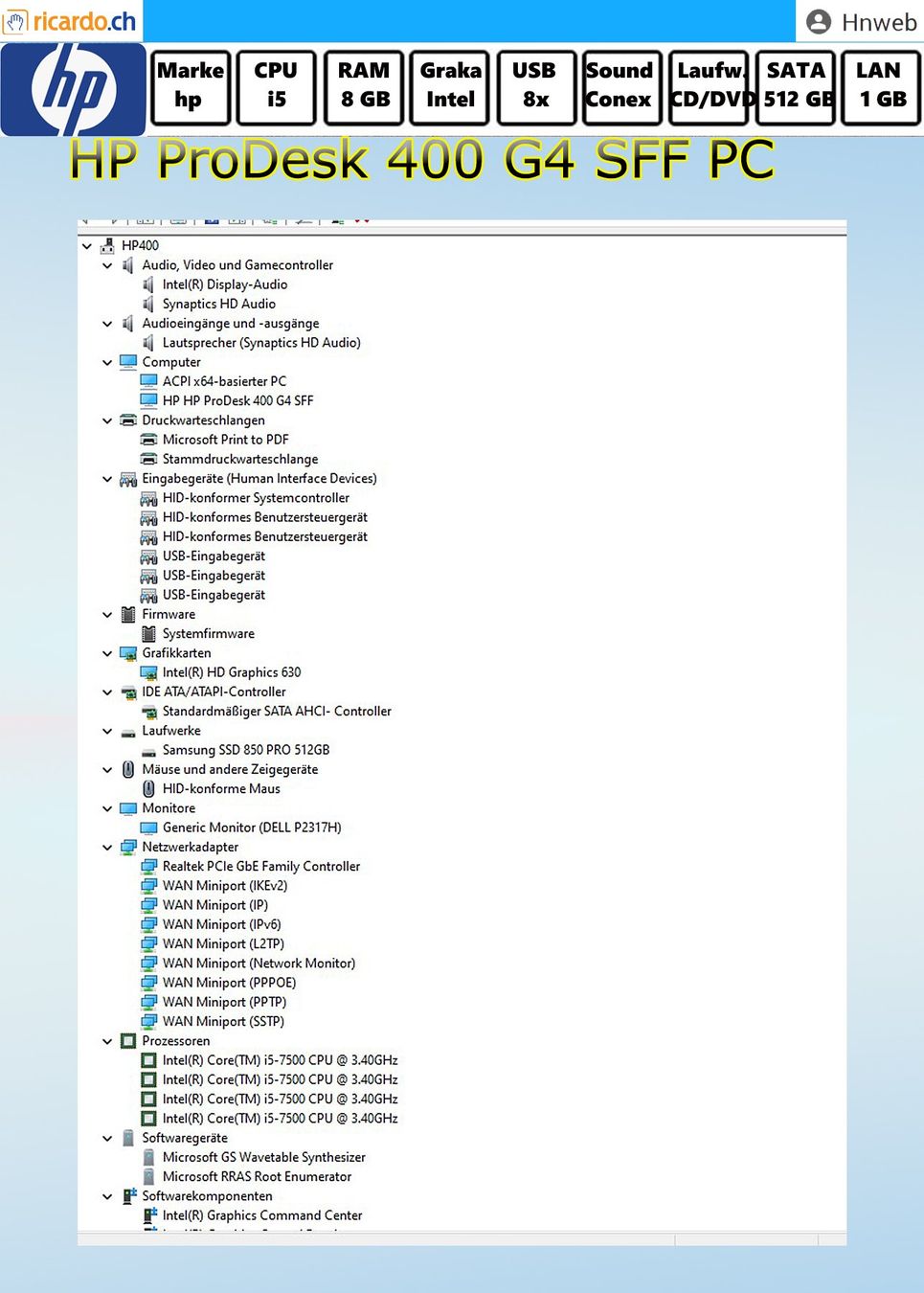Collapse the HP400 root node

click(87, 246)
